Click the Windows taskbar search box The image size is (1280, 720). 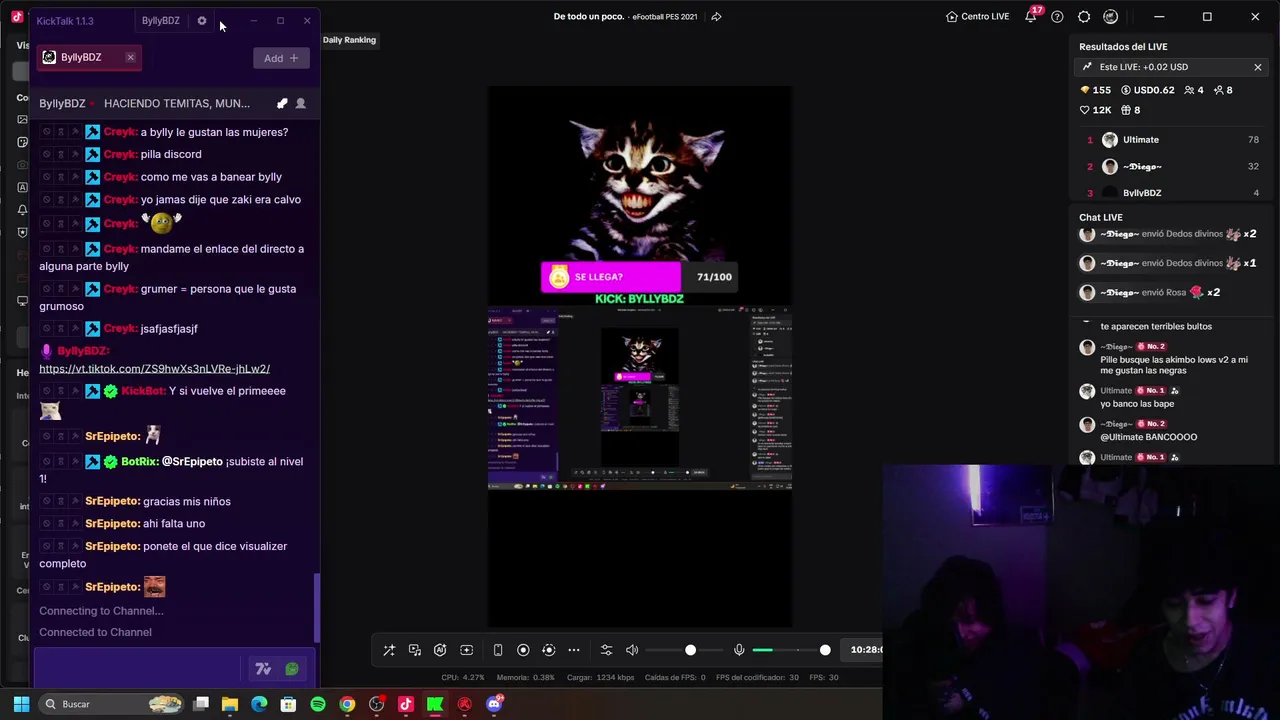[113, 704]
